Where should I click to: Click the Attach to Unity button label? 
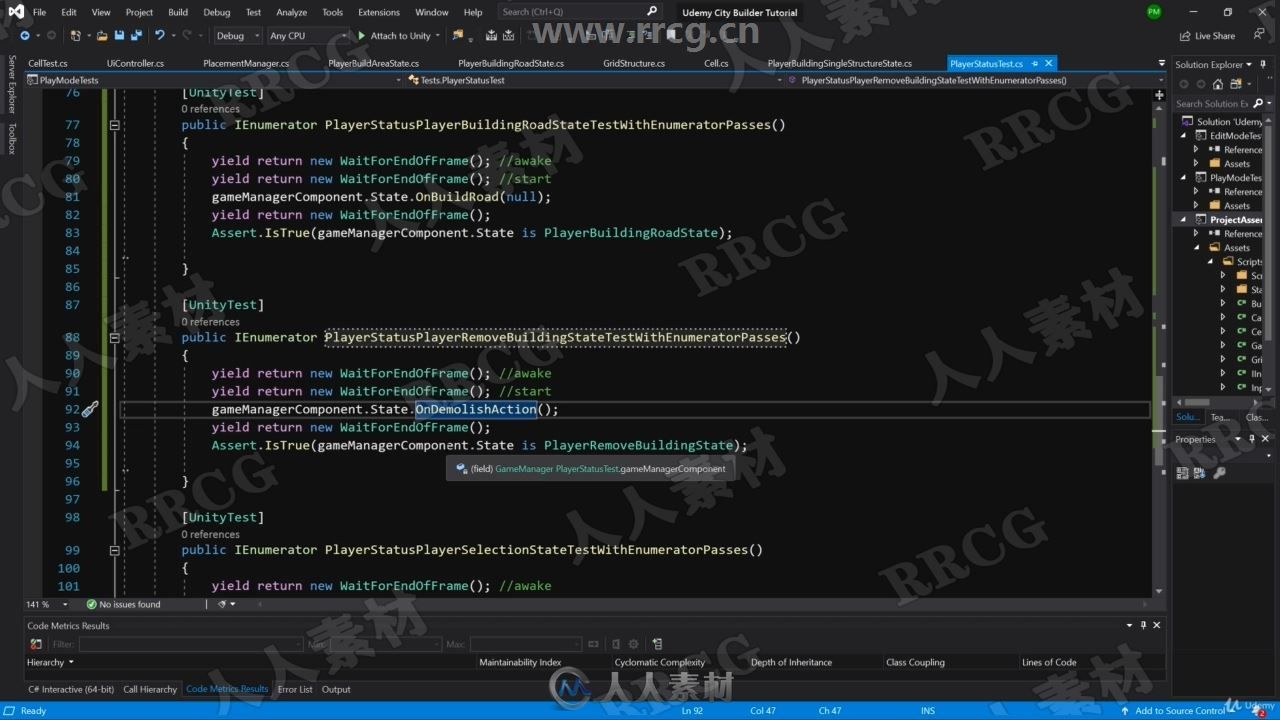click(401, 36)
